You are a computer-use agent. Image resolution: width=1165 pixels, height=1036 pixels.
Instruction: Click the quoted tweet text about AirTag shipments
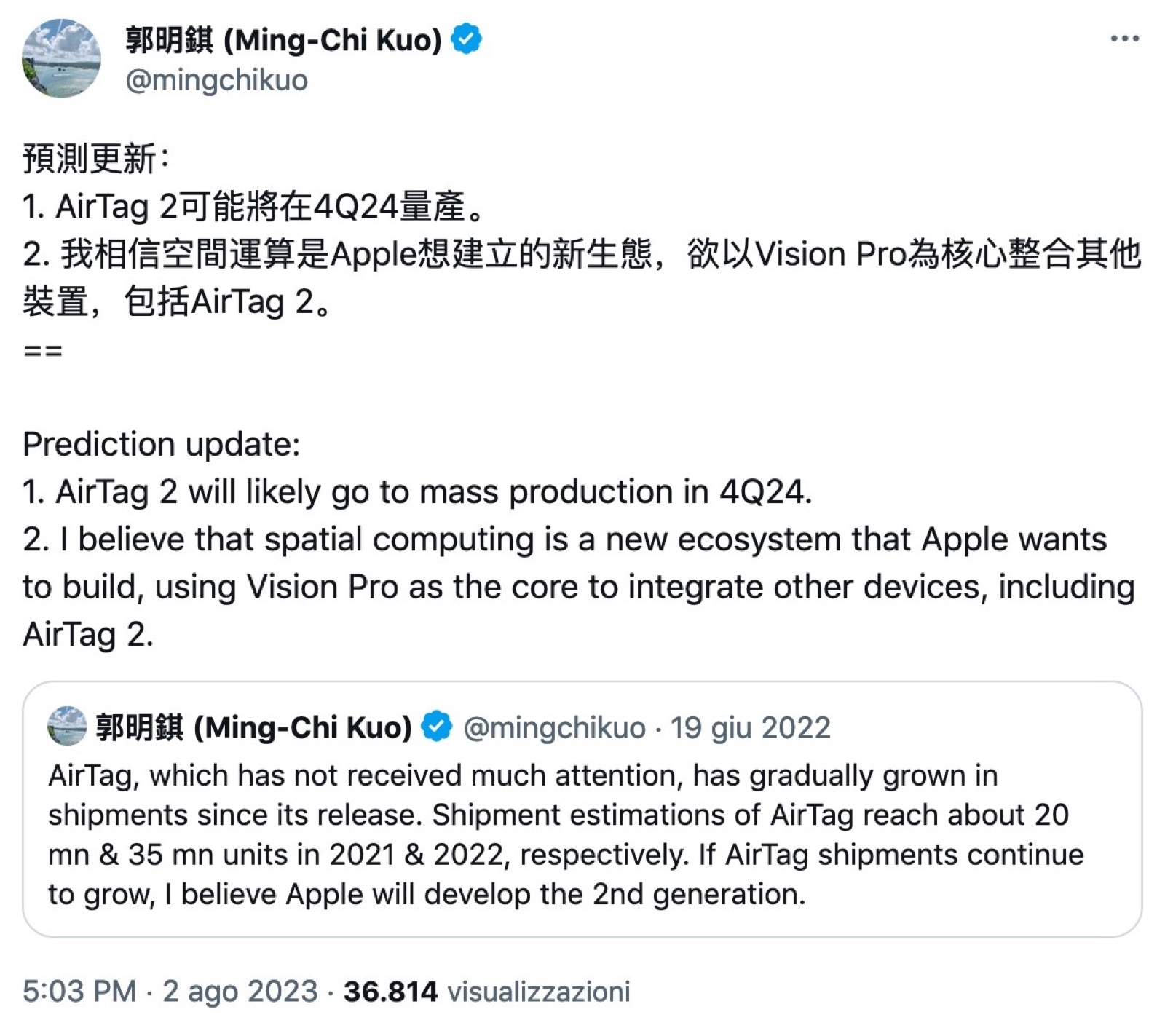pos(565,834)
